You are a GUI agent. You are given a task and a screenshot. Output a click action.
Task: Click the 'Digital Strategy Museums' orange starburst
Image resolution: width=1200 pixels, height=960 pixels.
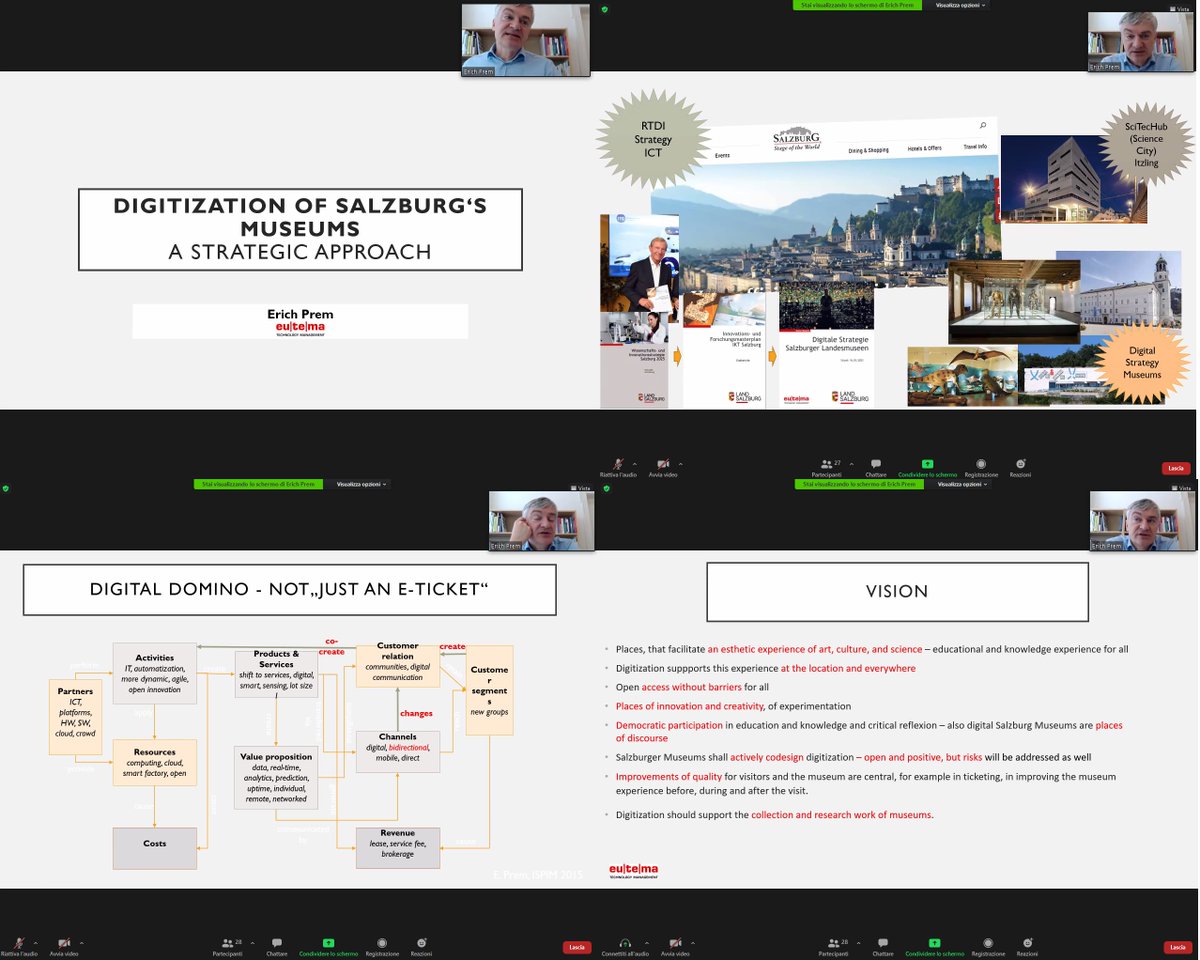point(1142,362)
